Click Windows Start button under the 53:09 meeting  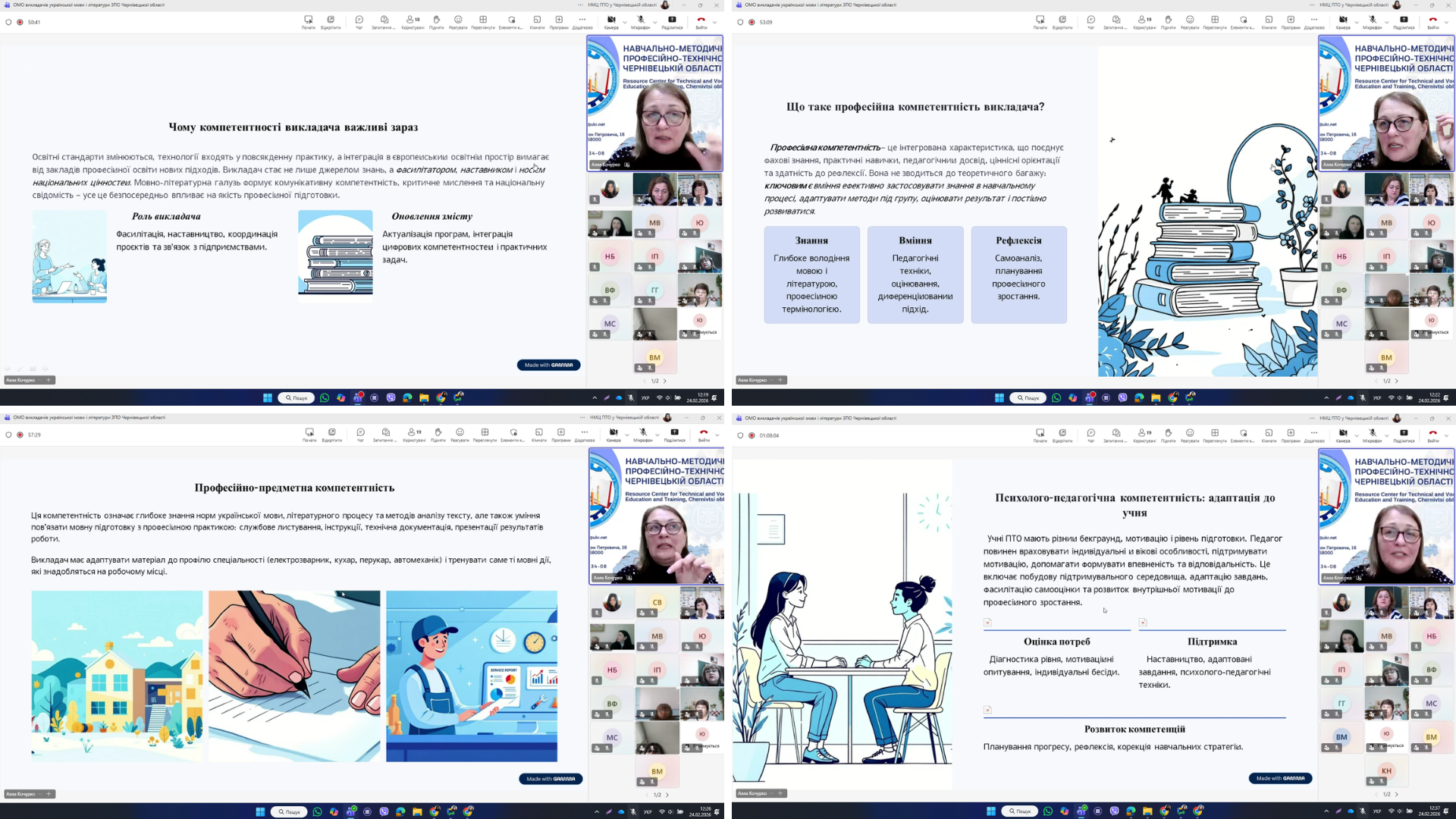coord(999,397)
